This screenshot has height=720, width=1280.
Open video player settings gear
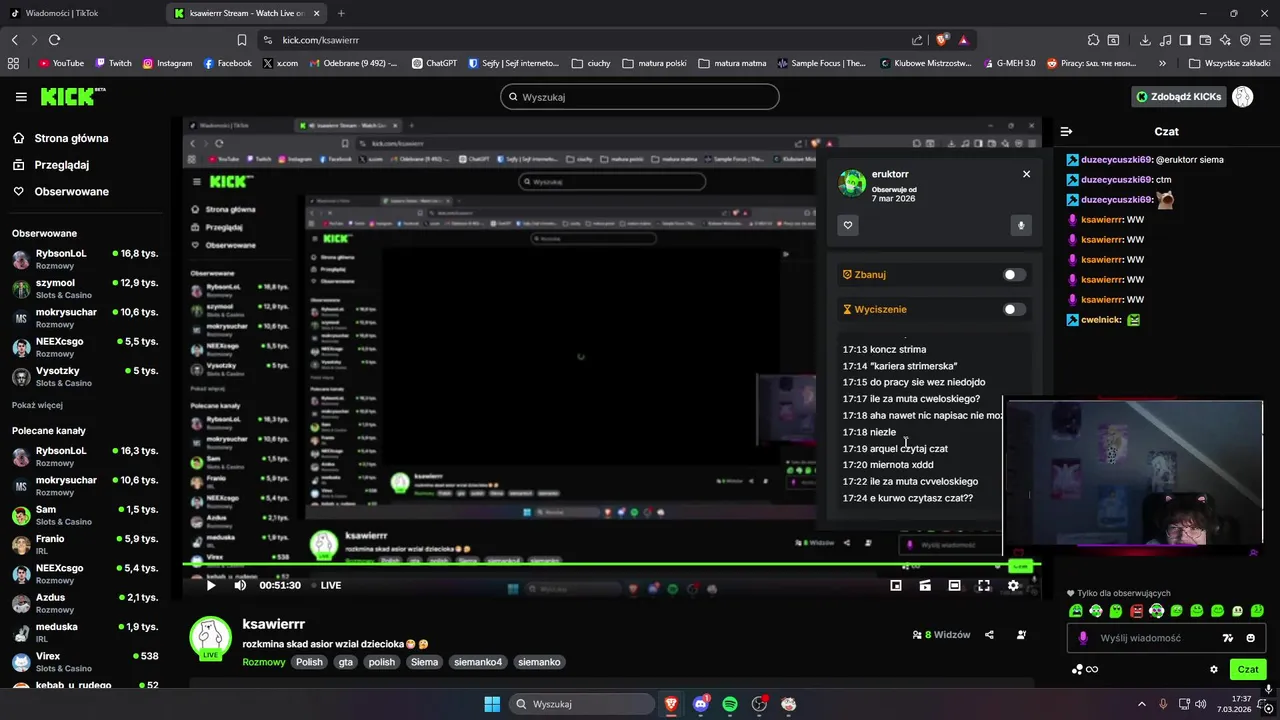1013,585
